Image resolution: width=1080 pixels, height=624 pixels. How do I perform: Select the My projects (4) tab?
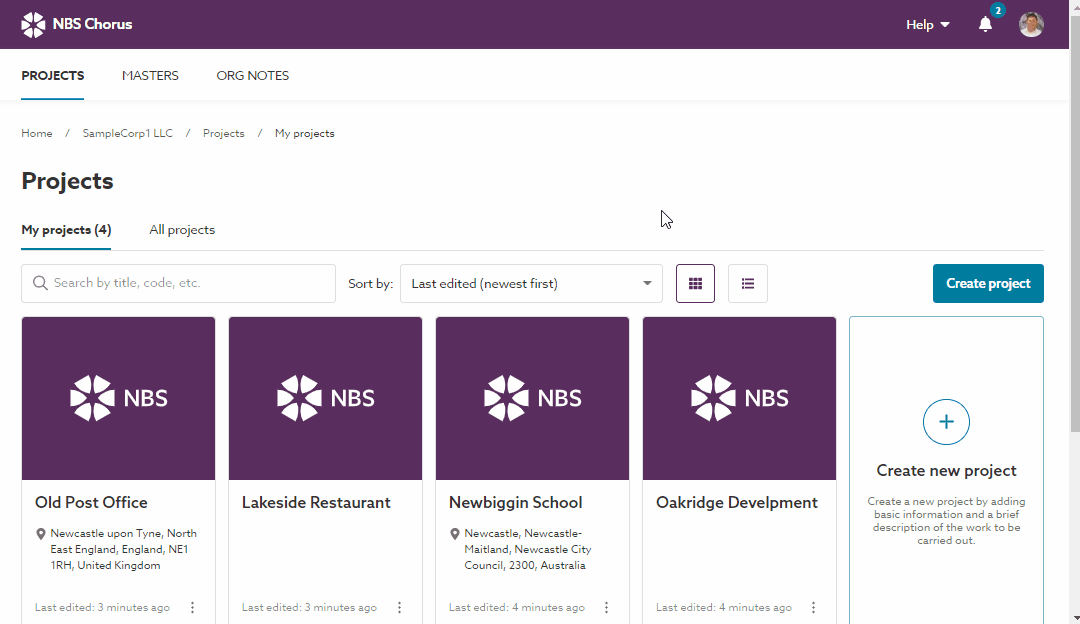[x=66, y=230]
